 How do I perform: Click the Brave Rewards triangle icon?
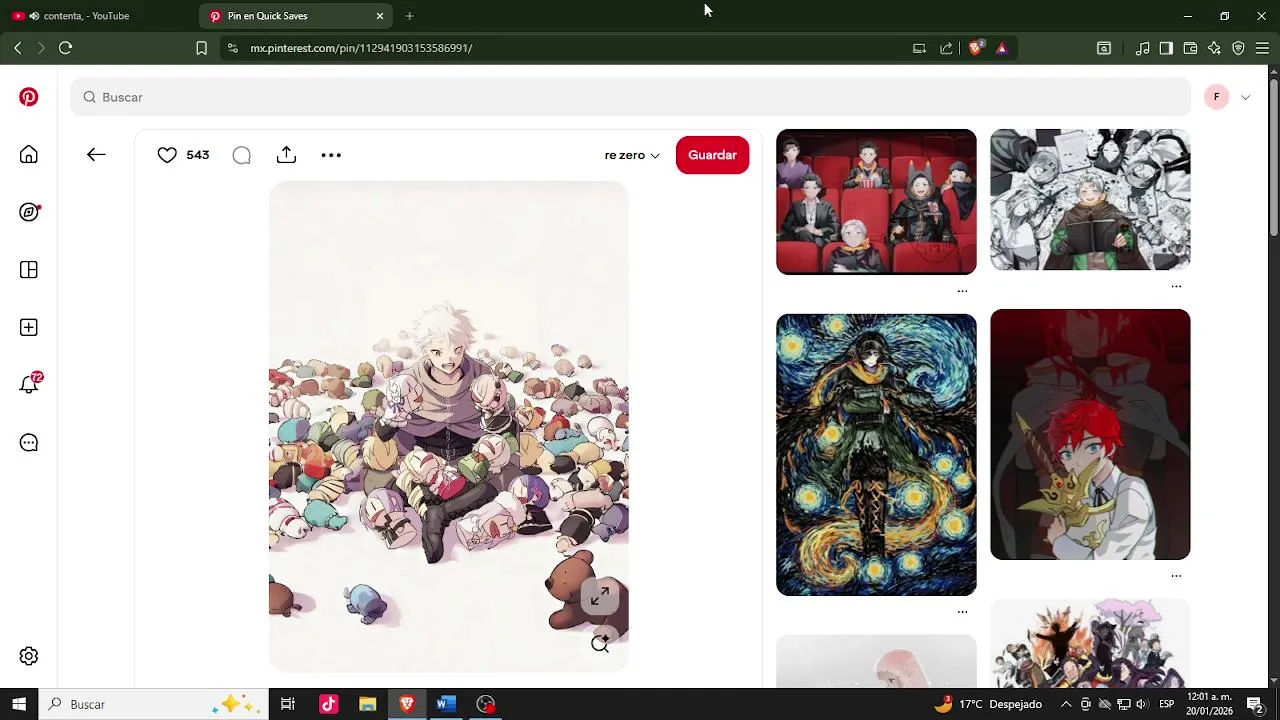[x=1002, y=47]
